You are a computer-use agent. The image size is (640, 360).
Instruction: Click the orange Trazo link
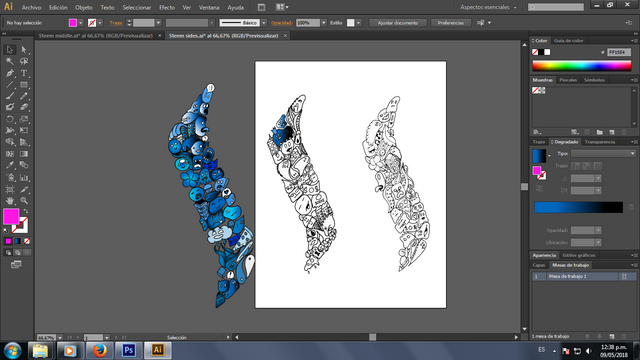[116, 23]
